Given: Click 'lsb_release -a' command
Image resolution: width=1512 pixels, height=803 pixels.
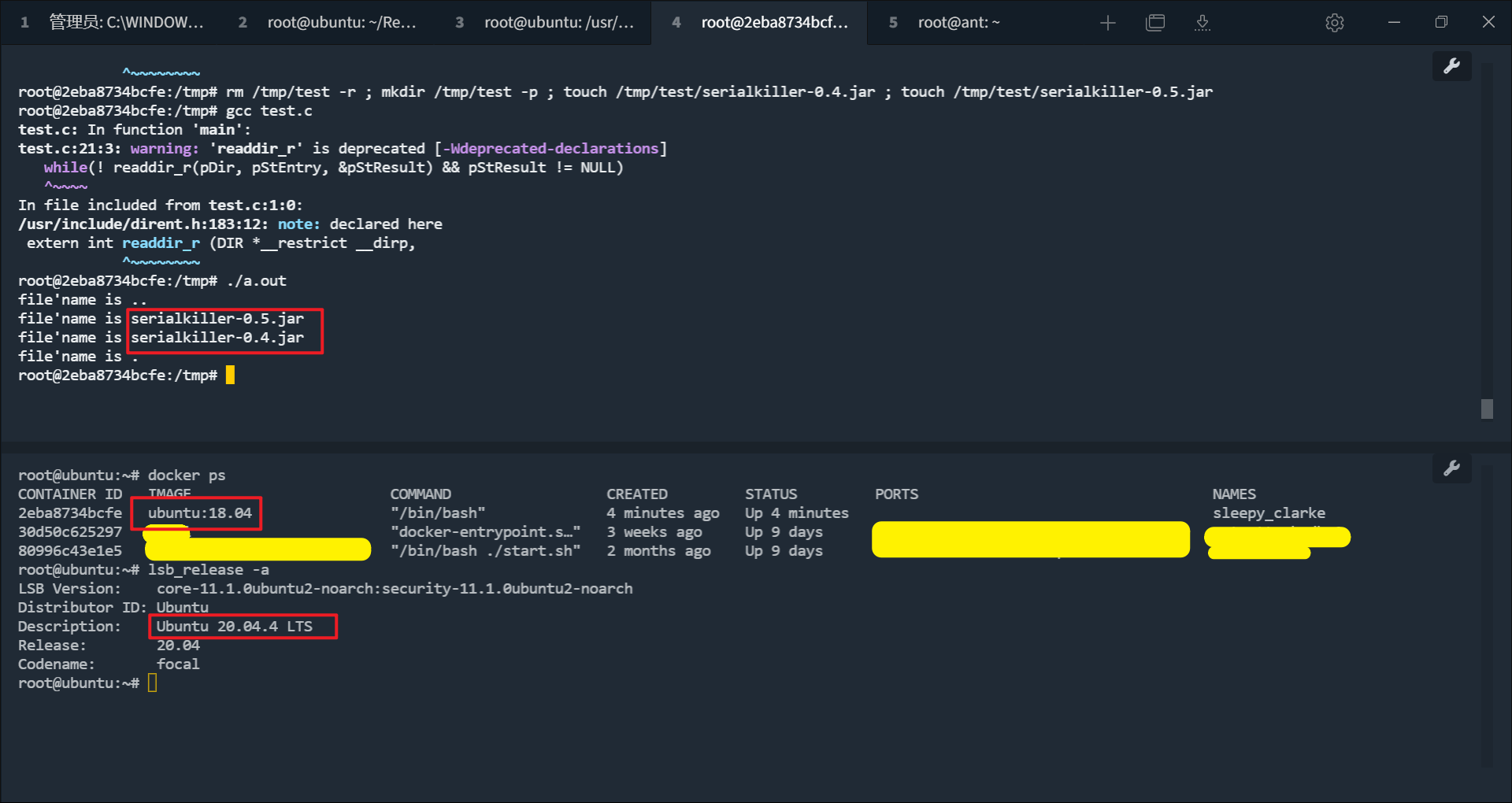Looking at the screenshot, I should click(x=209, y=570).
